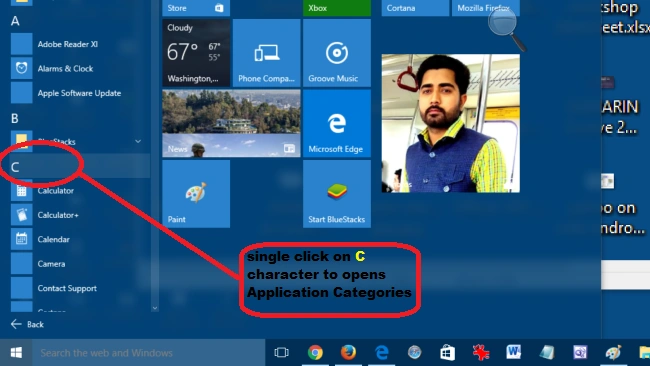650x366 pixels.
Task: Expand the BlueStacks folder chevron
Action: click(138, 141)
